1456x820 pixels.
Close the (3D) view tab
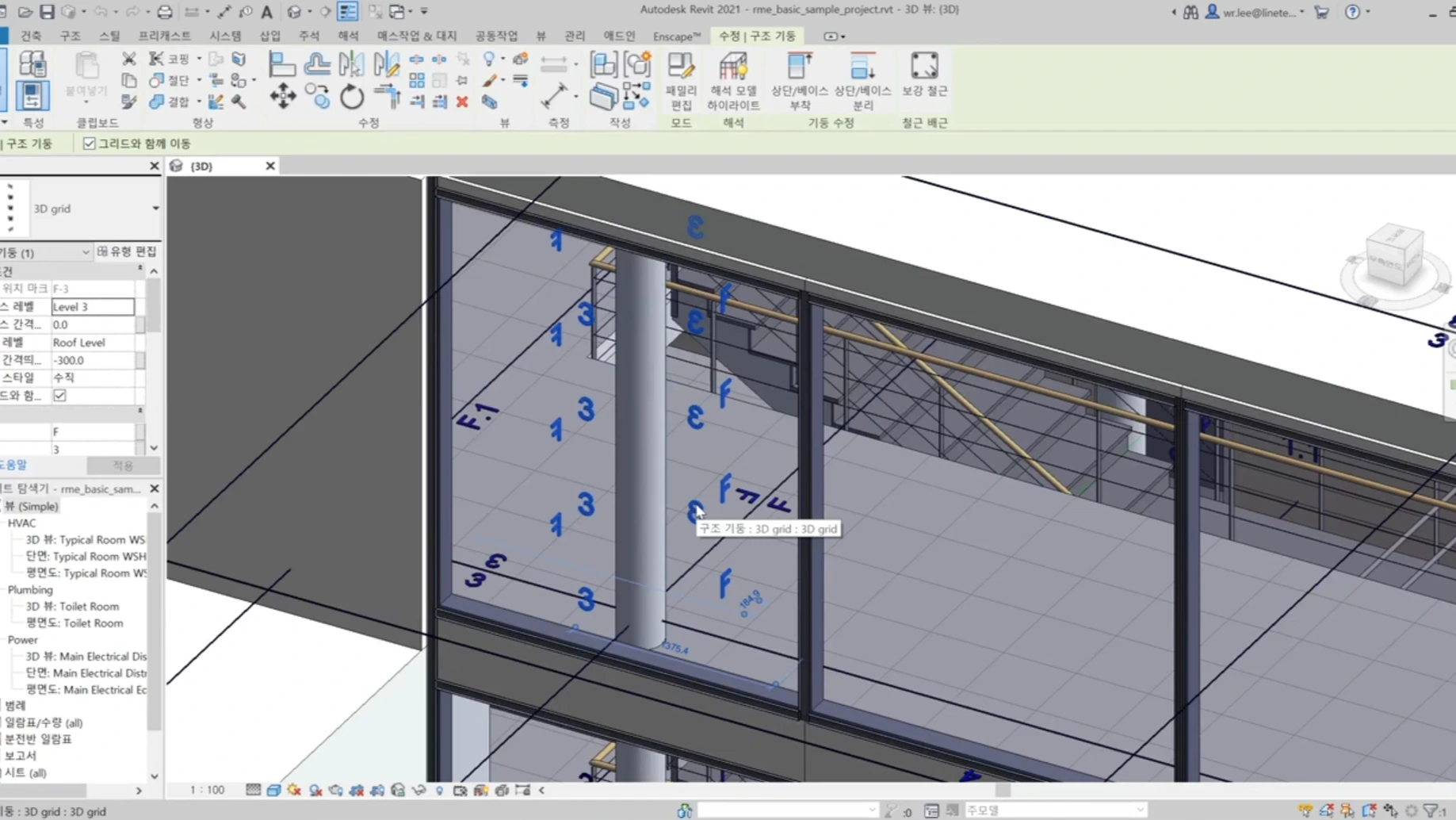(x=270, y=166)
